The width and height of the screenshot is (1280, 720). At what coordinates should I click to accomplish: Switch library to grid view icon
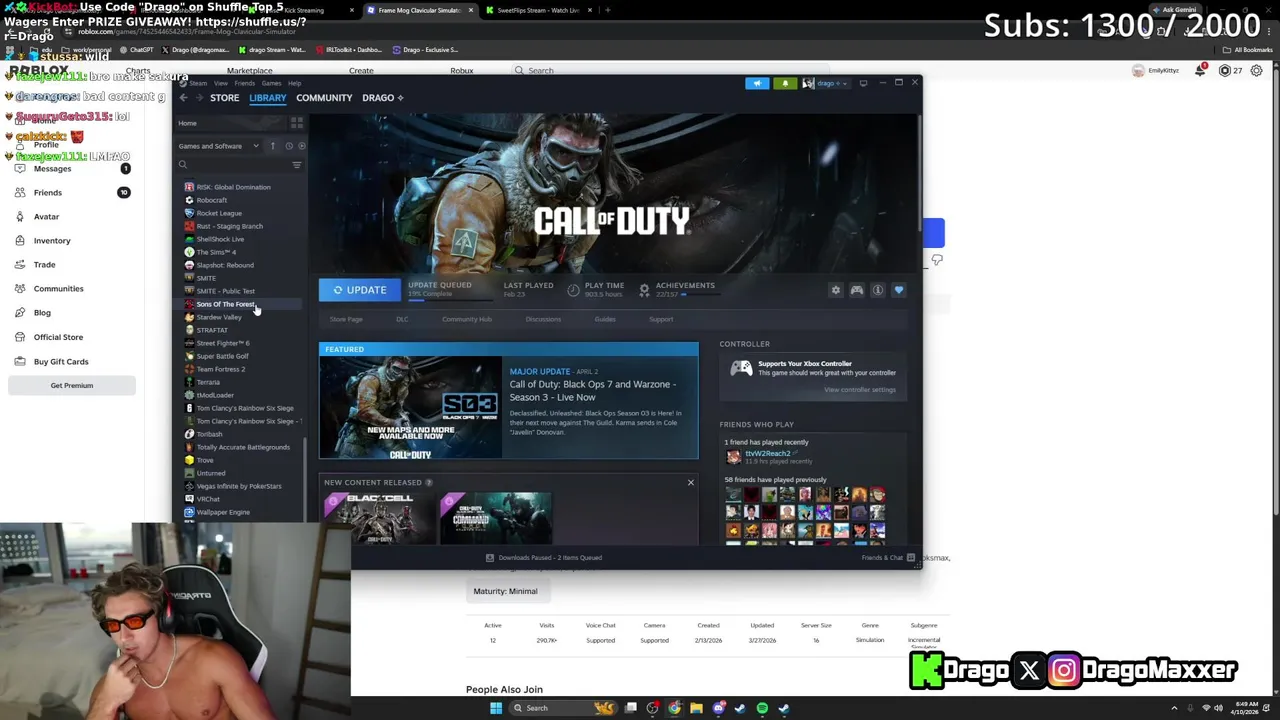(x=296, y=123)
